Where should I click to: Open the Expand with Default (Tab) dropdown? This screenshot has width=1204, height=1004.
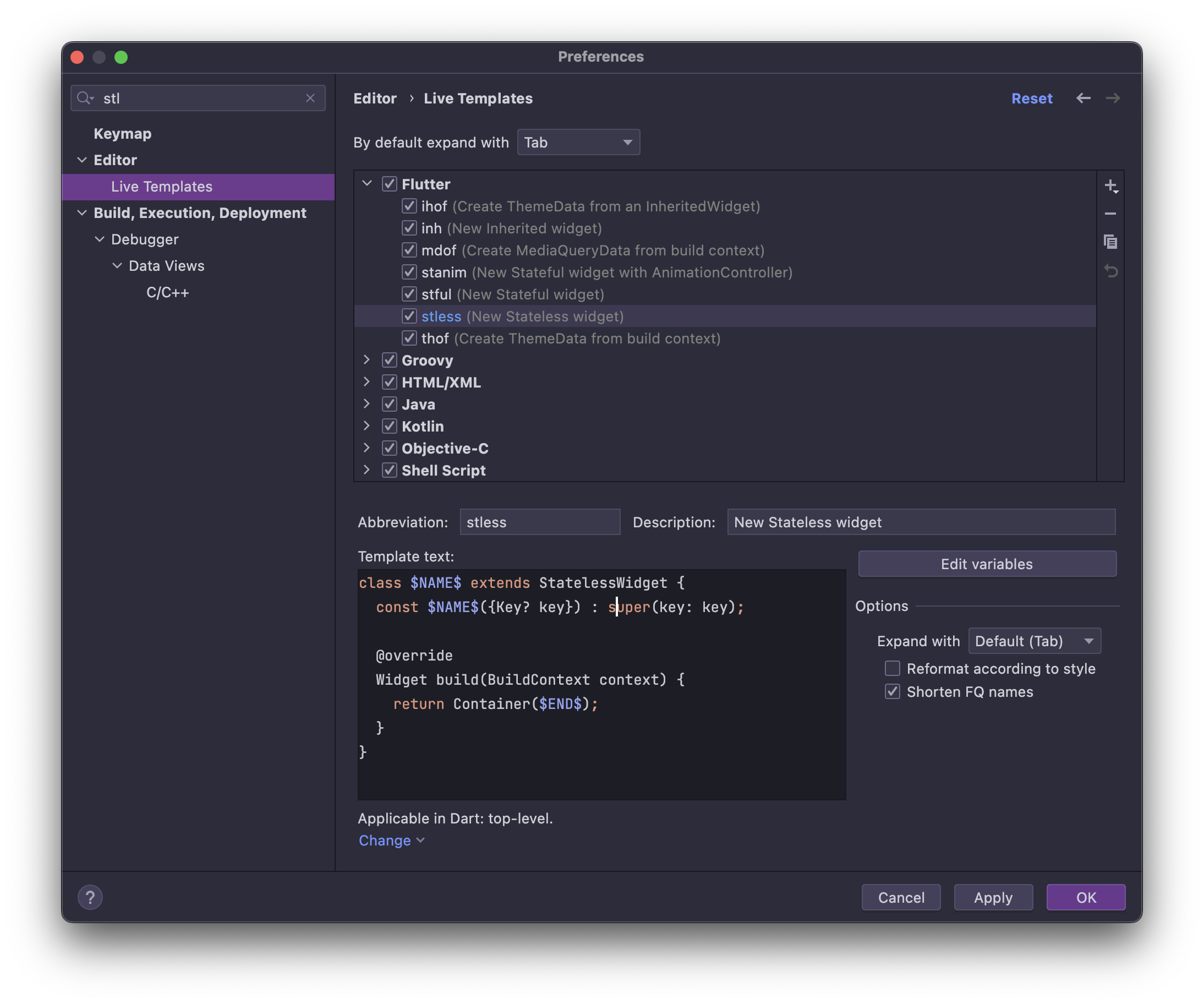click(x=1035, y=641)
